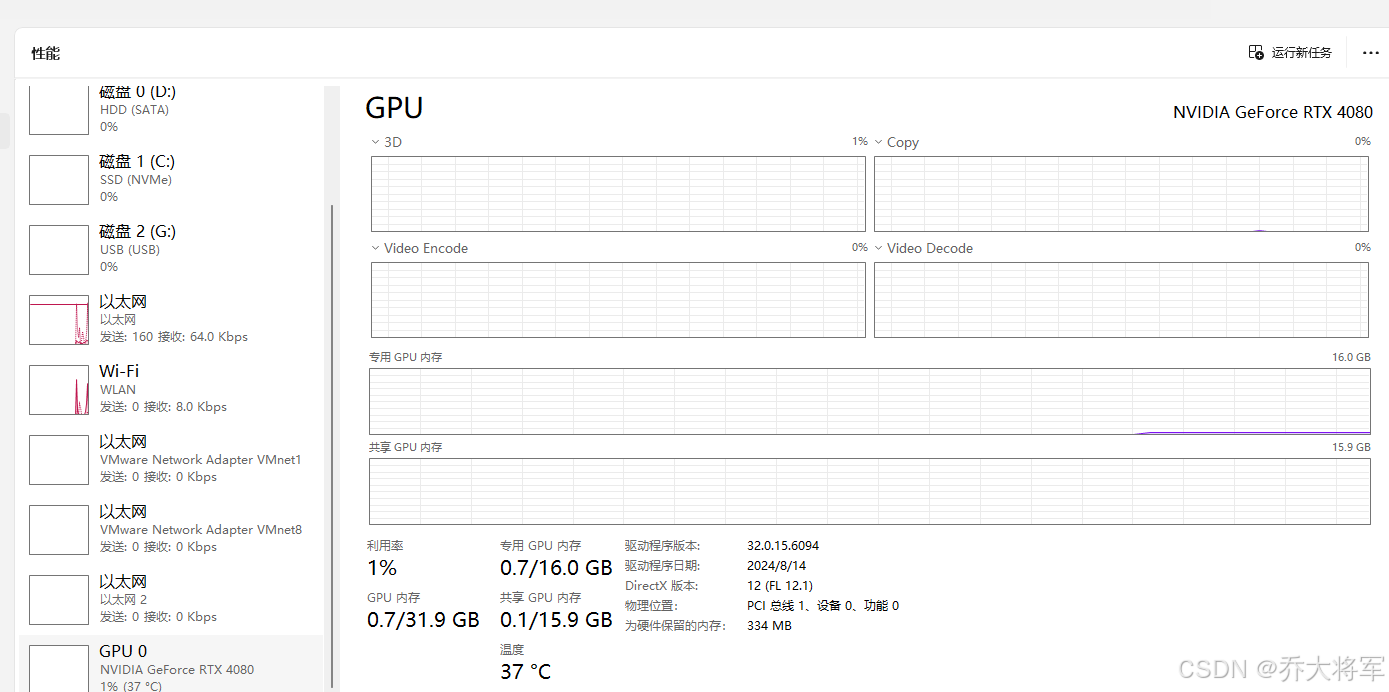This screenshot has height=692, width=1389.
Task: Select the 磁盘 1 (C:) SSD entry
Action: click(171, 180)
